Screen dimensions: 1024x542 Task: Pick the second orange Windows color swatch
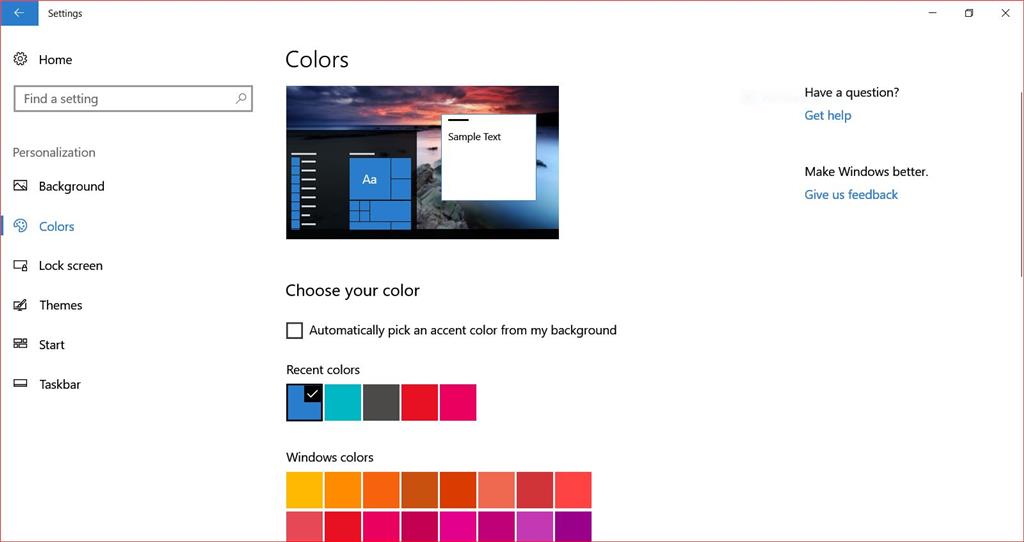(343, 490)
